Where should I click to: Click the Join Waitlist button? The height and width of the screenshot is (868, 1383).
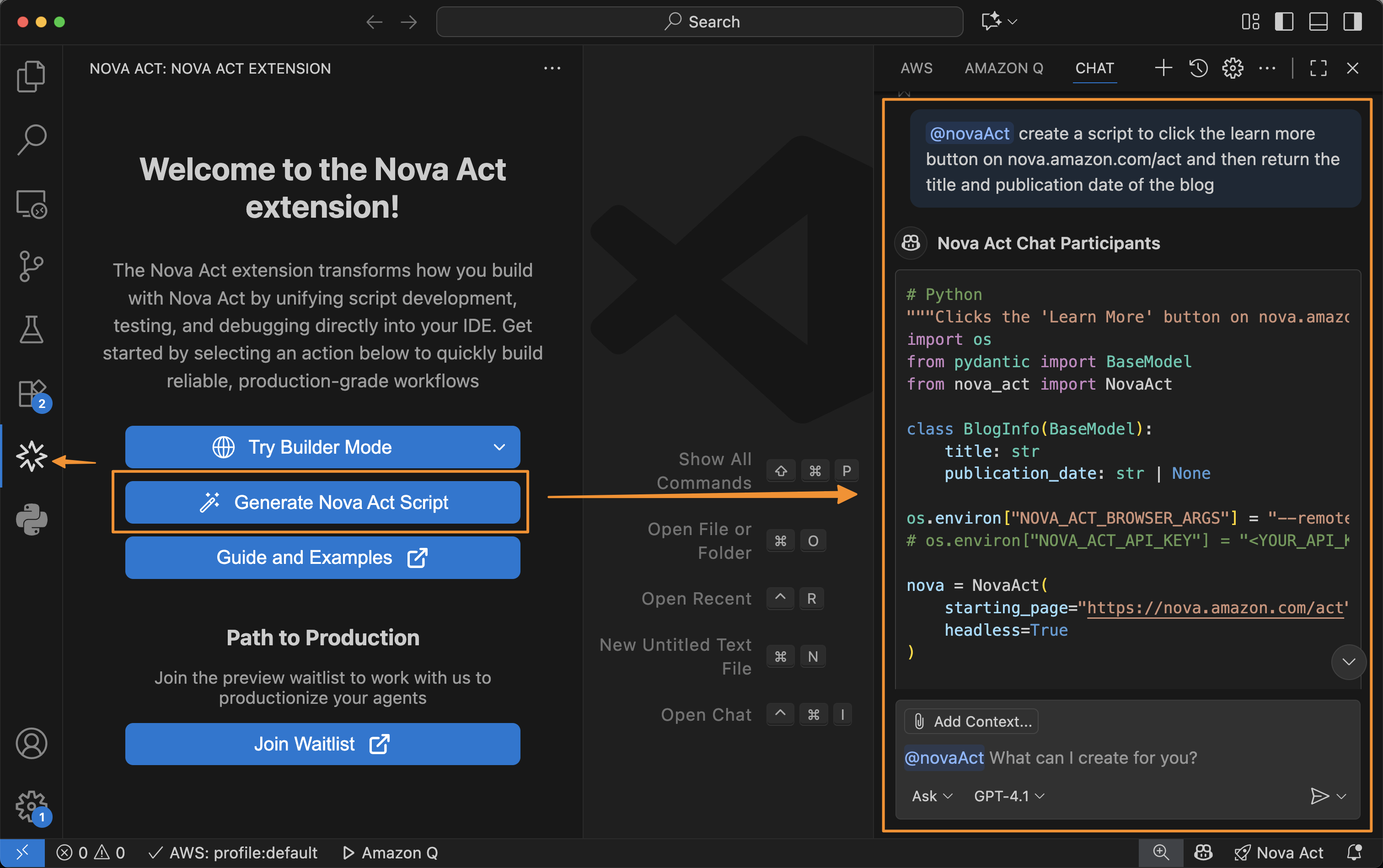click(322, 744)
